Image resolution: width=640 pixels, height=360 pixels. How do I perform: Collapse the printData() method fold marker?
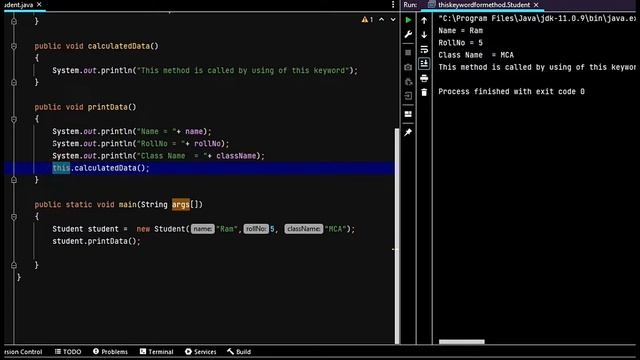[x=14, y=120]
